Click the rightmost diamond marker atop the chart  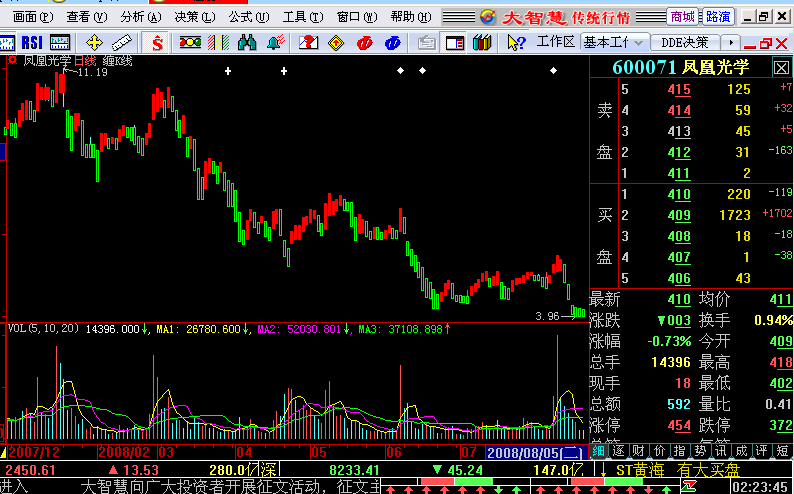click(553, 70)
